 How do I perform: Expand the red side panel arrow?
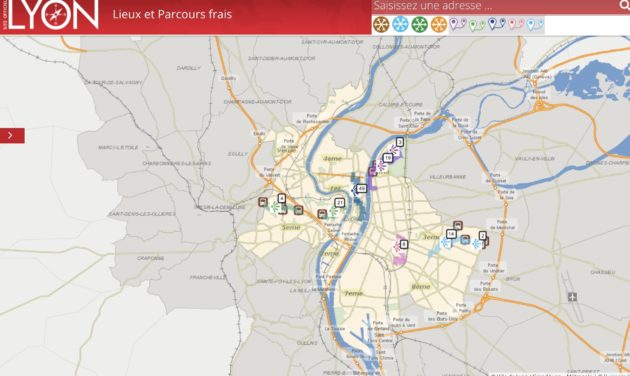[x=12, y=136]
